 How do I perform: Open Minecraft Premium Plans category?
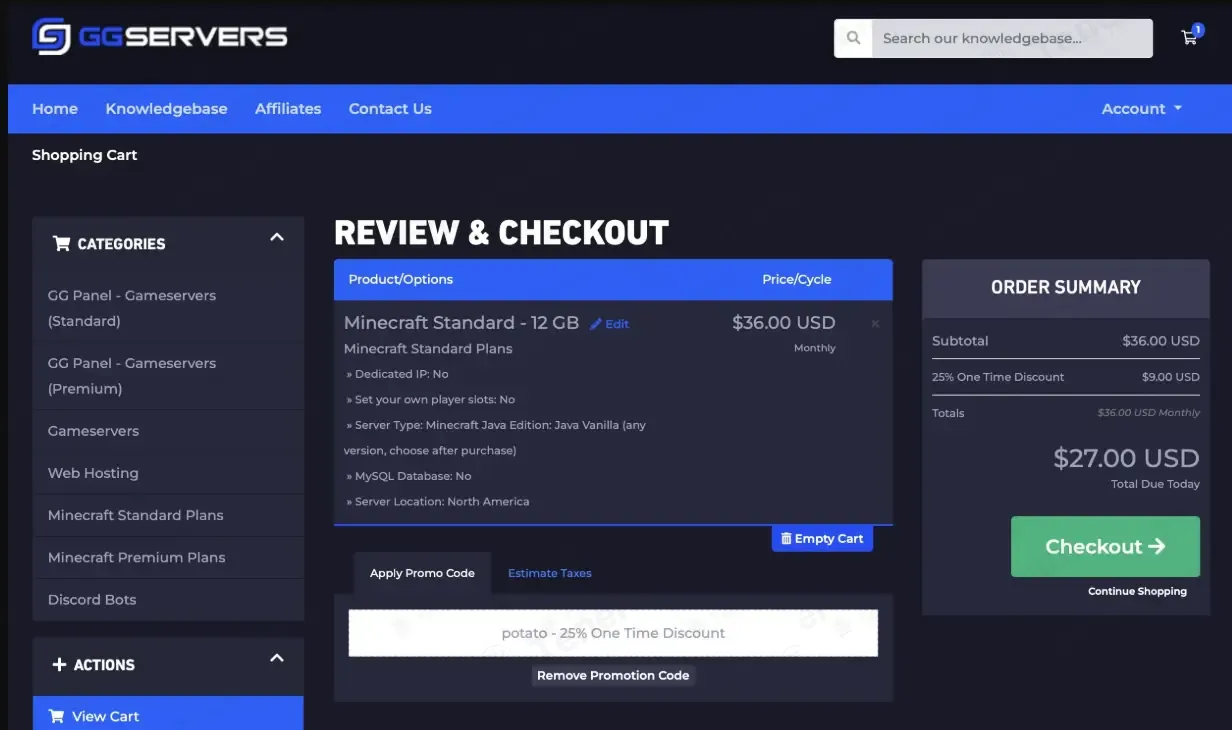point(137,557)
